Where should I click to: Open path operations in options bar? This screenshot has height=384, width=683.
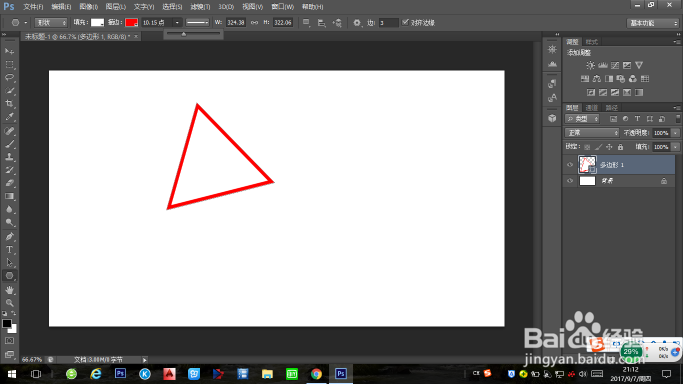306,23
